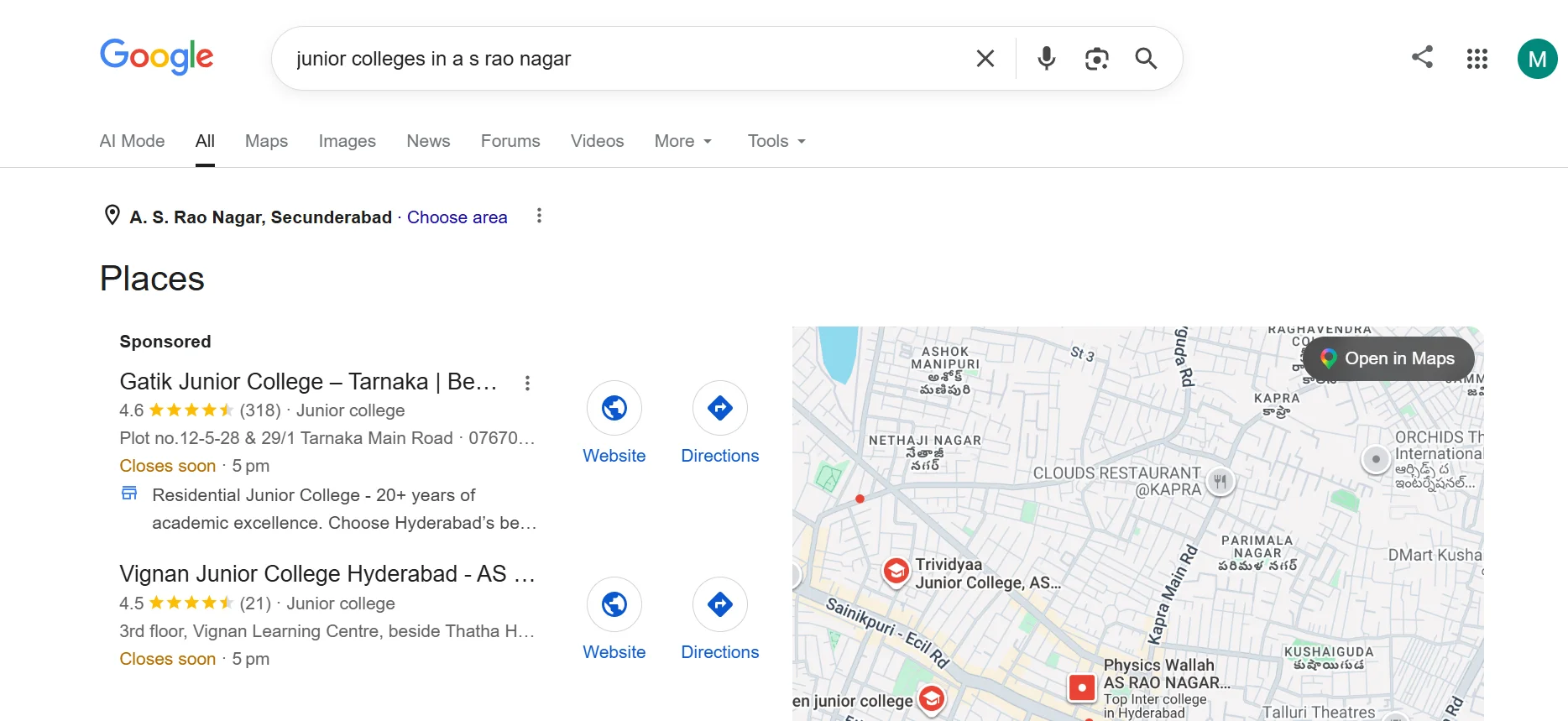Open search by image camera icon

1096,58
